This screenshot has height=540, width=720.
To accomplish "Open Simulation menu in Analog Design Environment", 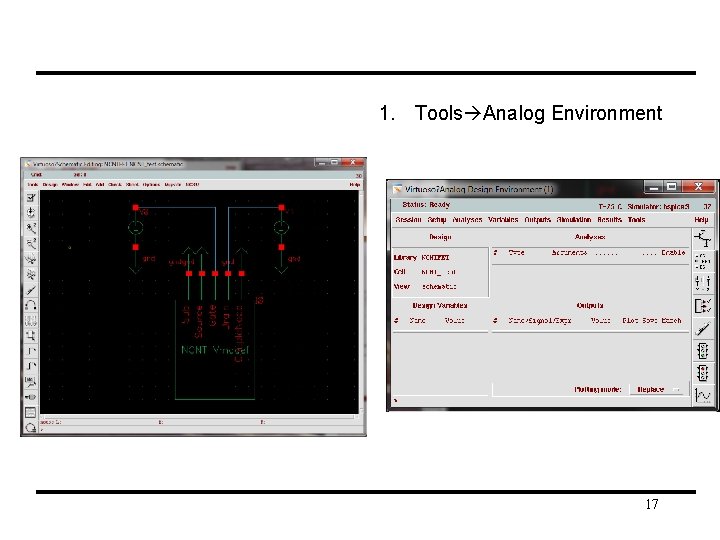I will click(x=574, y=220).
